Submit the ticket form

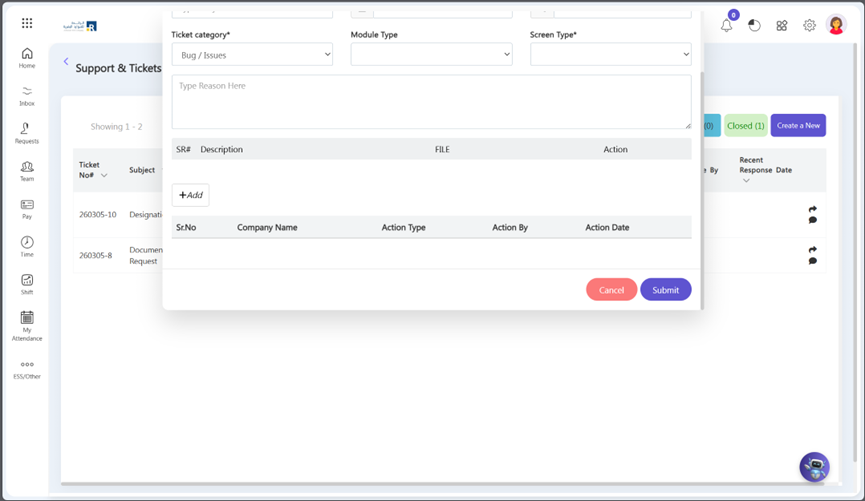(665, 290)
